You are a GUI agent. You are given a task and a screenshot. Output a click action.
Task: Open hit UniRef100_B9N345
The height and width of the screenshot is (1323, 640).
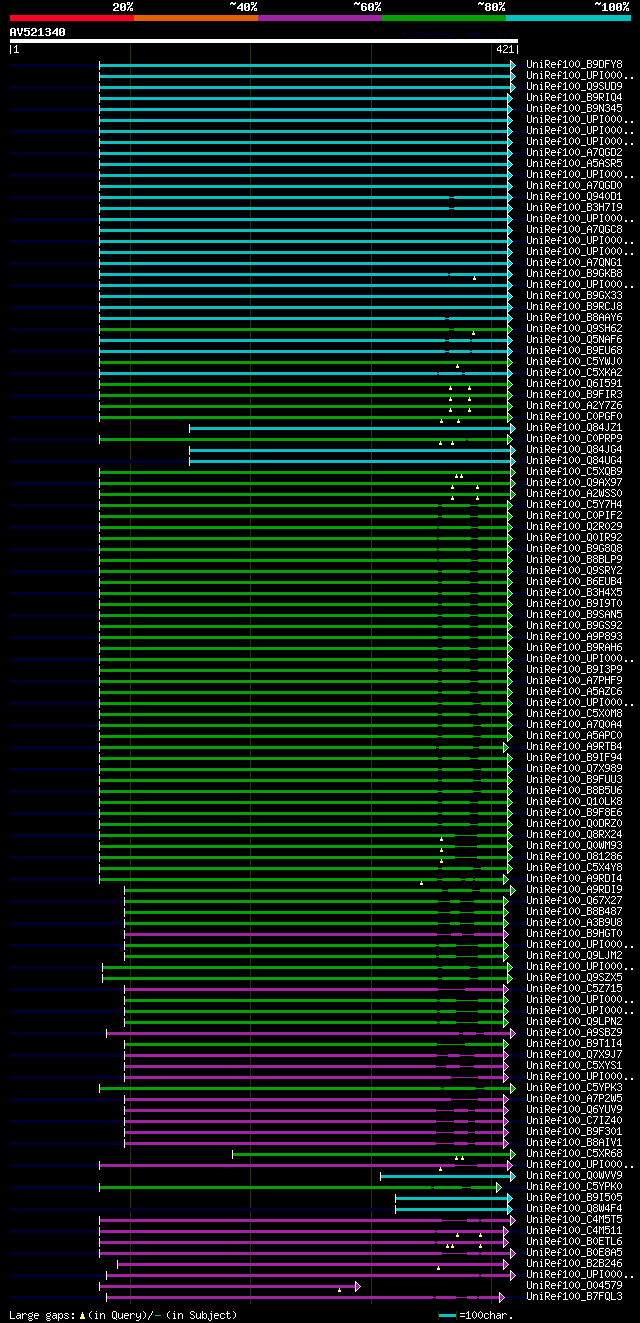tap(574, 109)
